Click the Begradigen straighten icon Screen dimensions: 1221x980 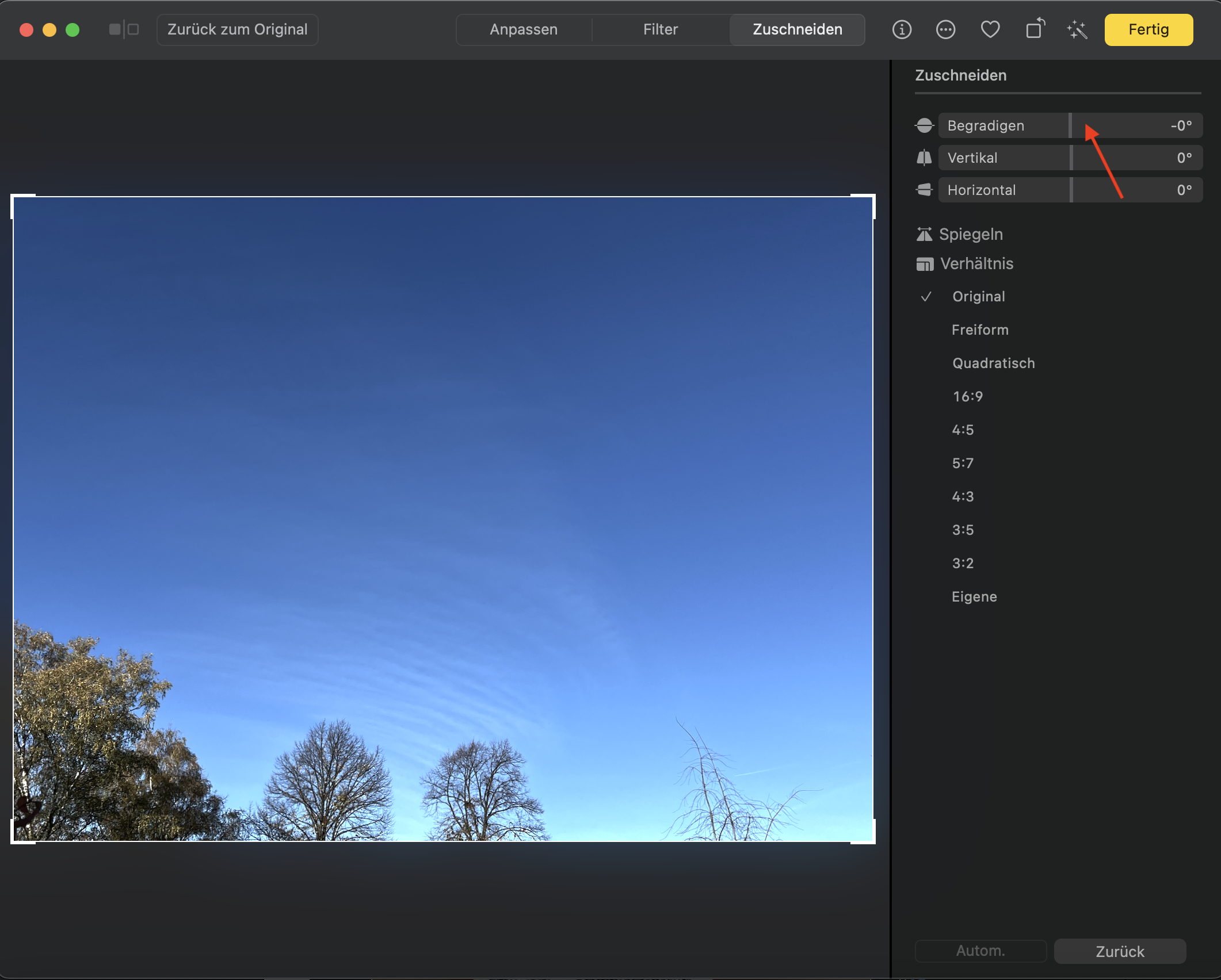click(x=924, y=125)
